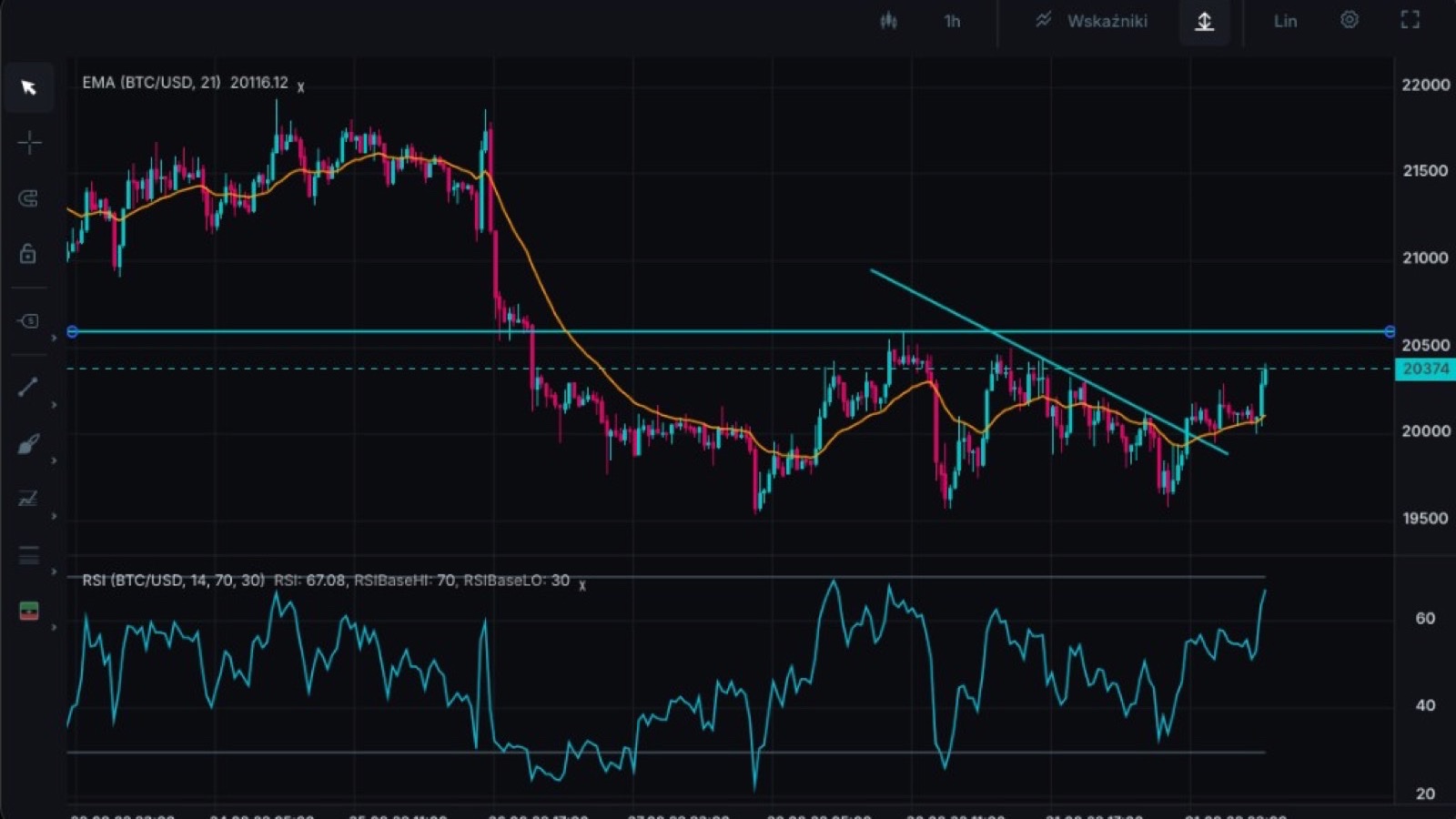Click the current price label 20374
The width and height of the screenshot is (1456, 819).
tap(1425, 369)
